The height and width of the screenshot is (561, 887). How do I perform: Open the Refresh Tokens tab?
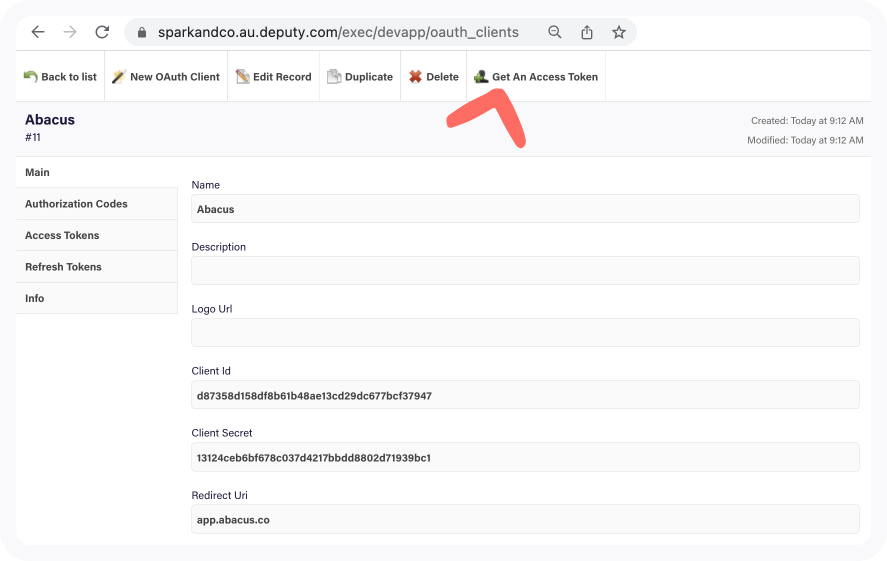[97, 267]
